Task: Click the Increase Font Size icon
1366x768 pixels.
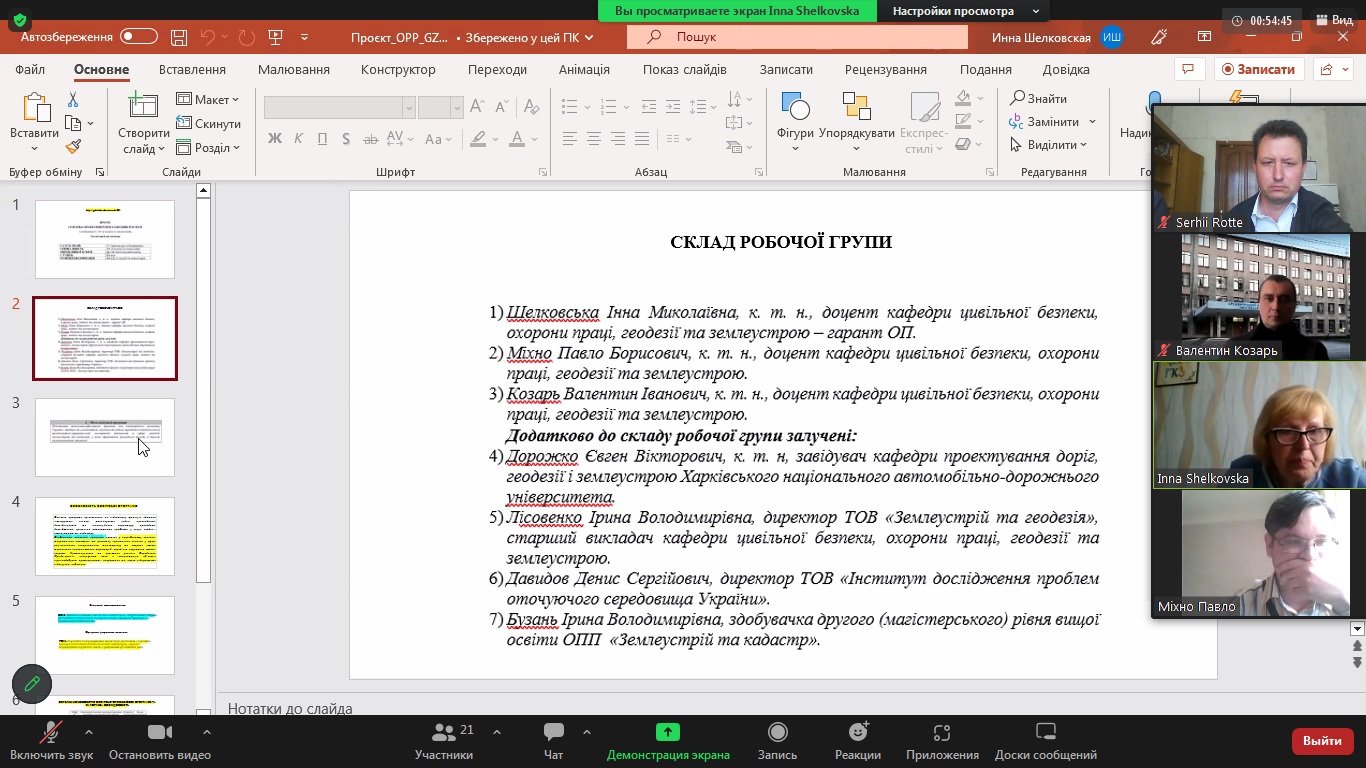Action: (478, 106)
